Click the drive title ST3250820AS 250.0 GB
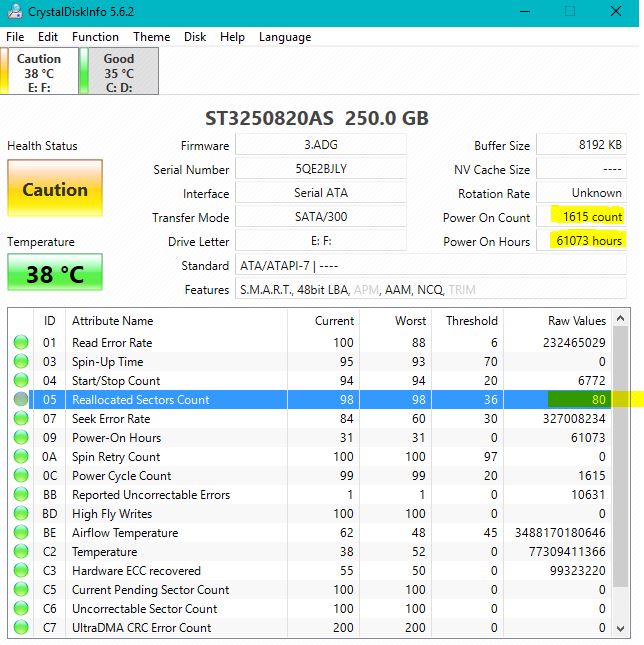 [x=317, y=118]
